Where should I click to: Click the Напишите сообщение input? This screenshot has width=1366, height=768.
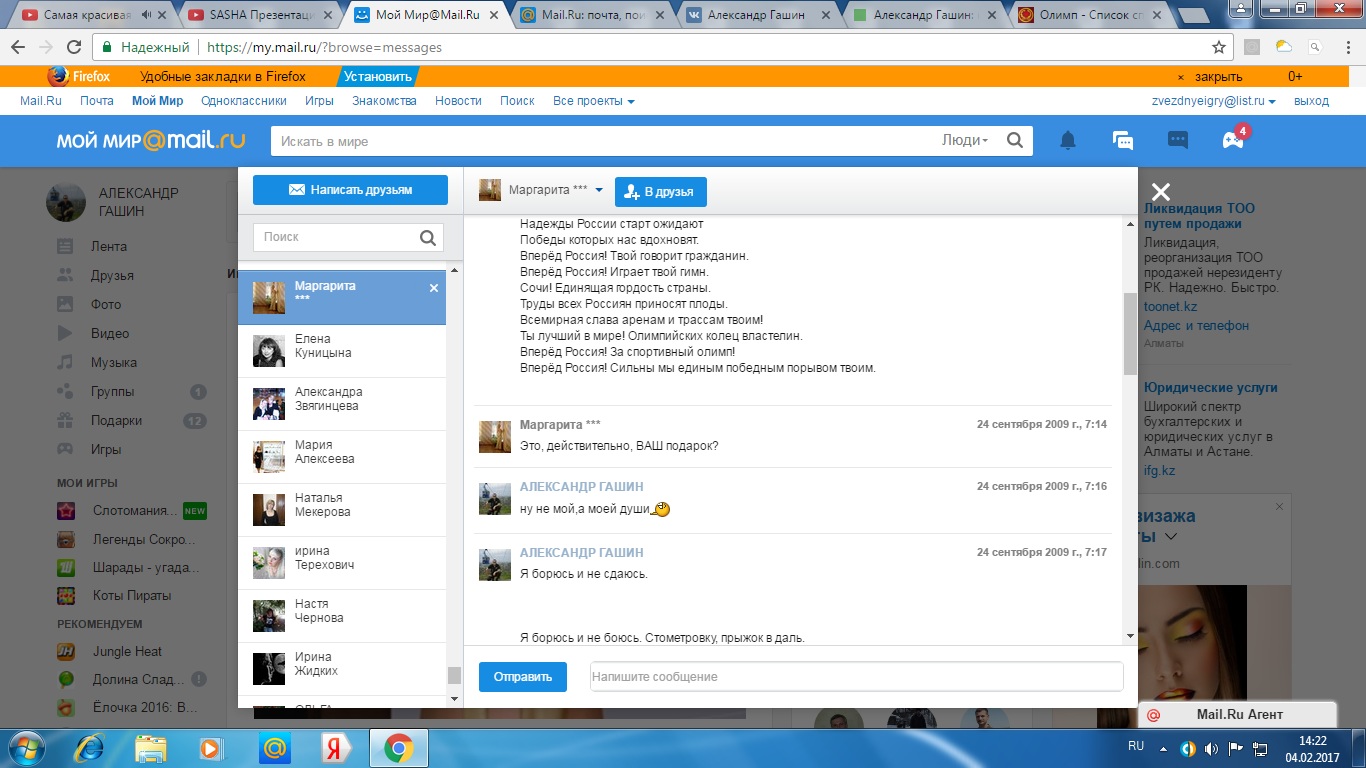tap(856, 677)
